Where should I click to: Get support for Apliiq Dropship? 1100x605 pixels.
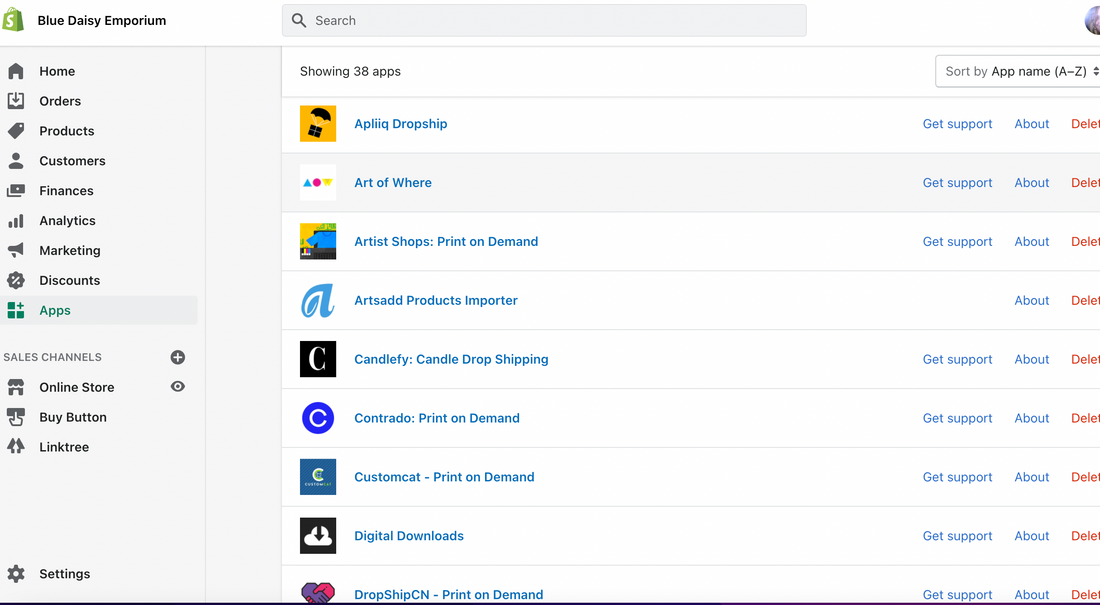[957, 124]
